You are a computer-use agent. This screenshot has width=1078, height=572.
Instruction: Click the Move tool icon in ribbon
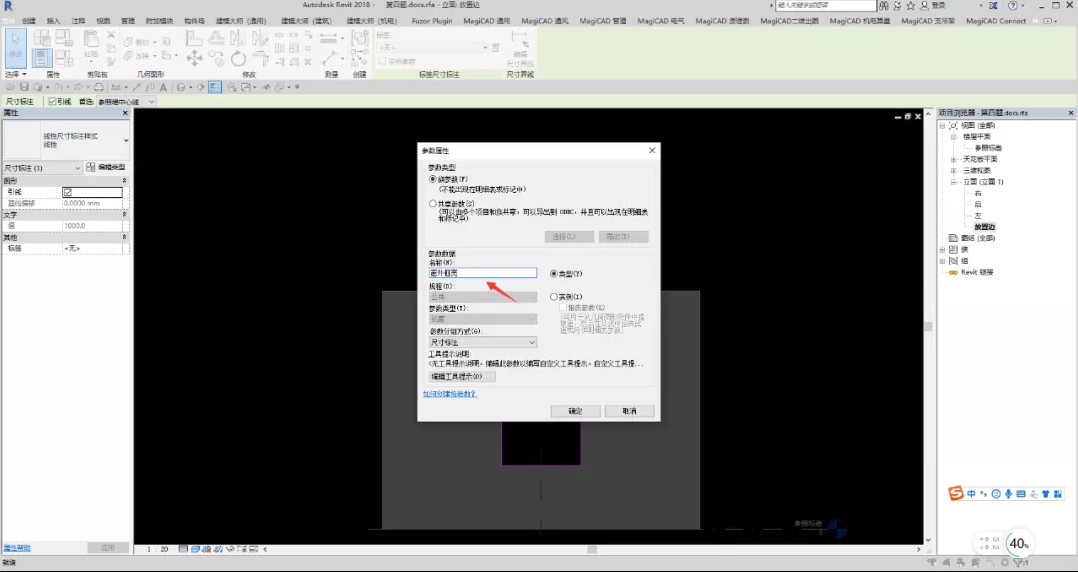[195, 58]
